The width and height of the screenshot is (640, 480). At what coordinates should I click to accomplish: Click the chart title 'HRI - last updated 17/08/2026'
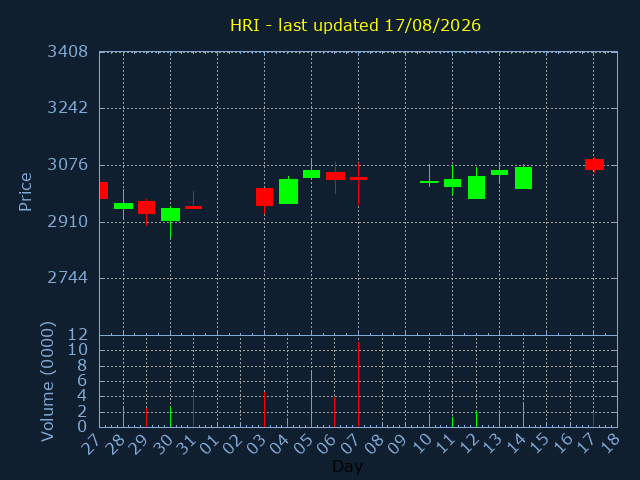[x=355, y=25]
